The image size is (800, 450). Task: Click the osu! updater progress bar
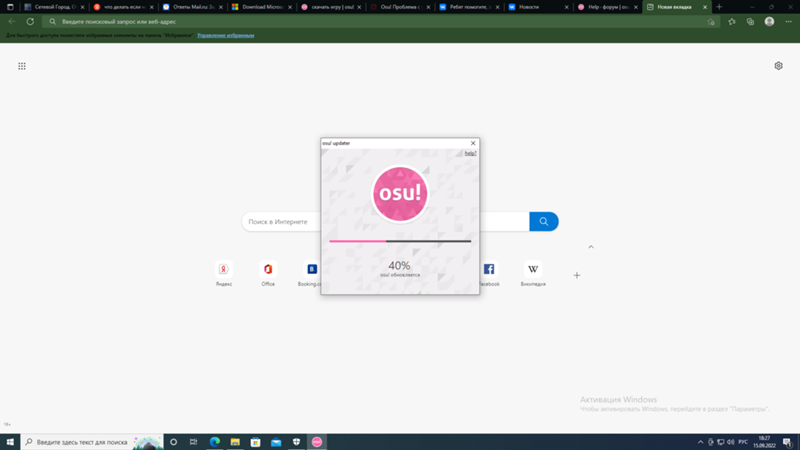click(400, 241)
